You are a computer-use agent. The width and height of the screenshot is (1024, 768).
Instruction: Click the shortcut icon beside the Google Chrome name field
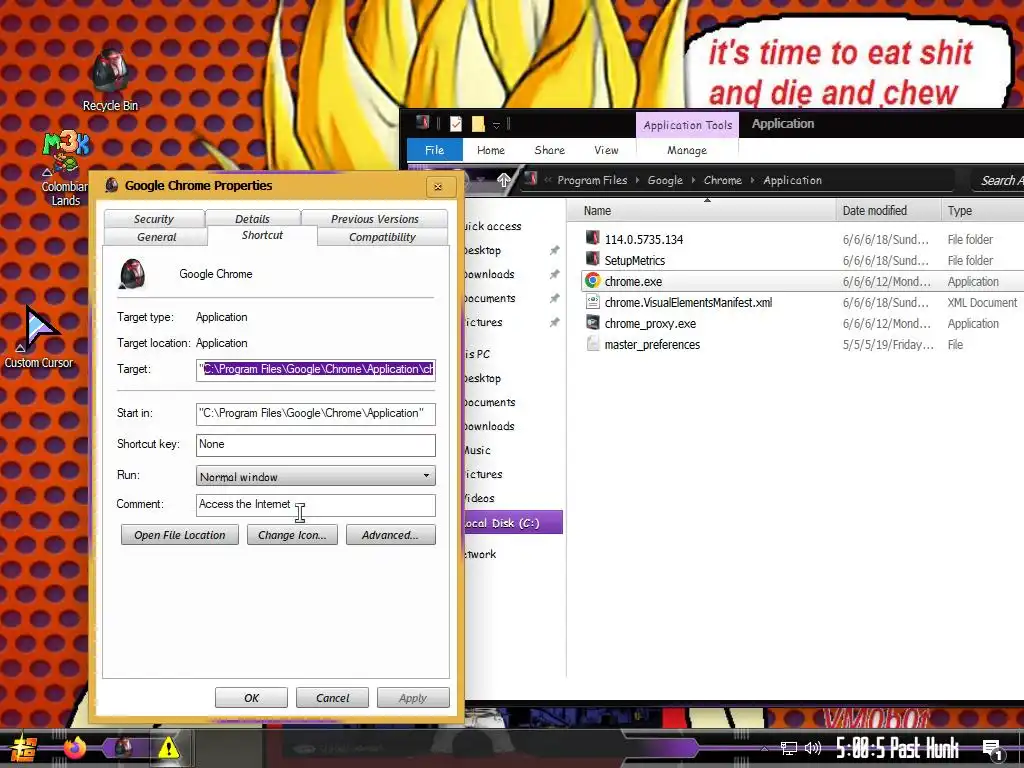point(131,274)
